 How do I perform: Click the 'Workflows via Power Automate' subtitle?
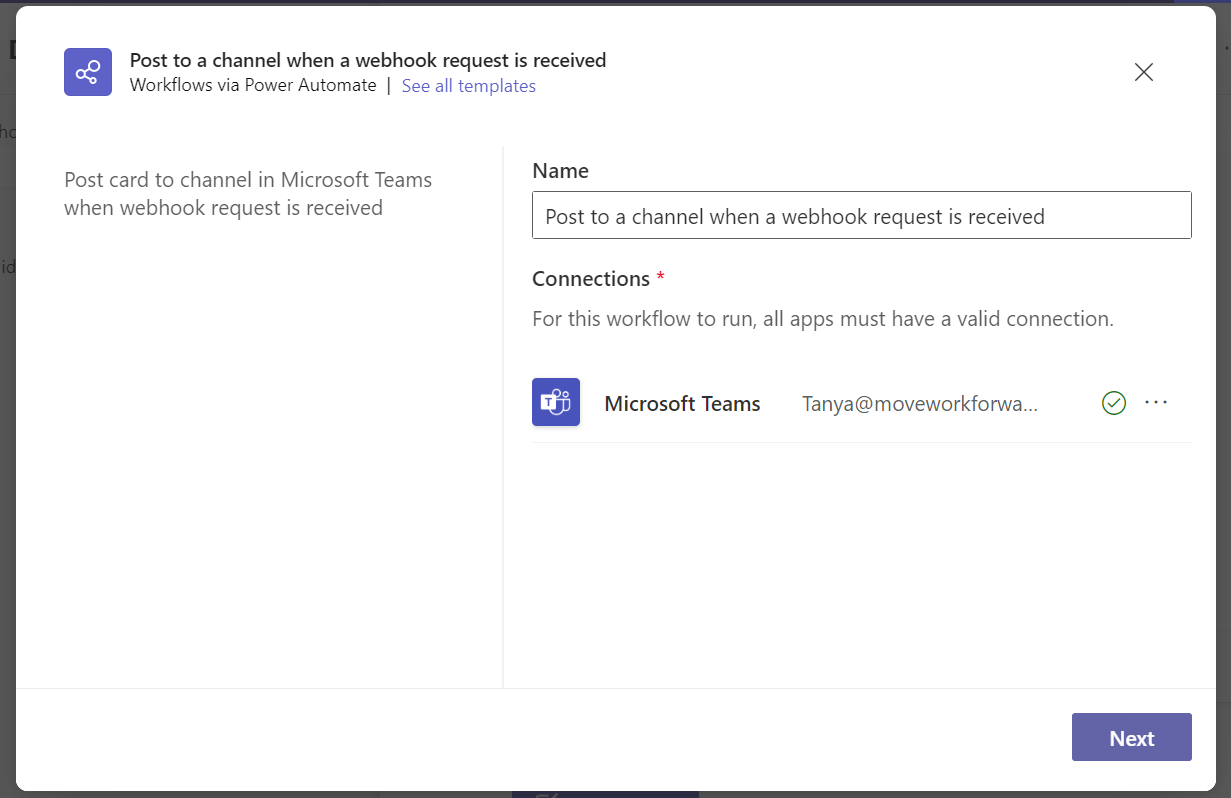(x=253, y=86)
